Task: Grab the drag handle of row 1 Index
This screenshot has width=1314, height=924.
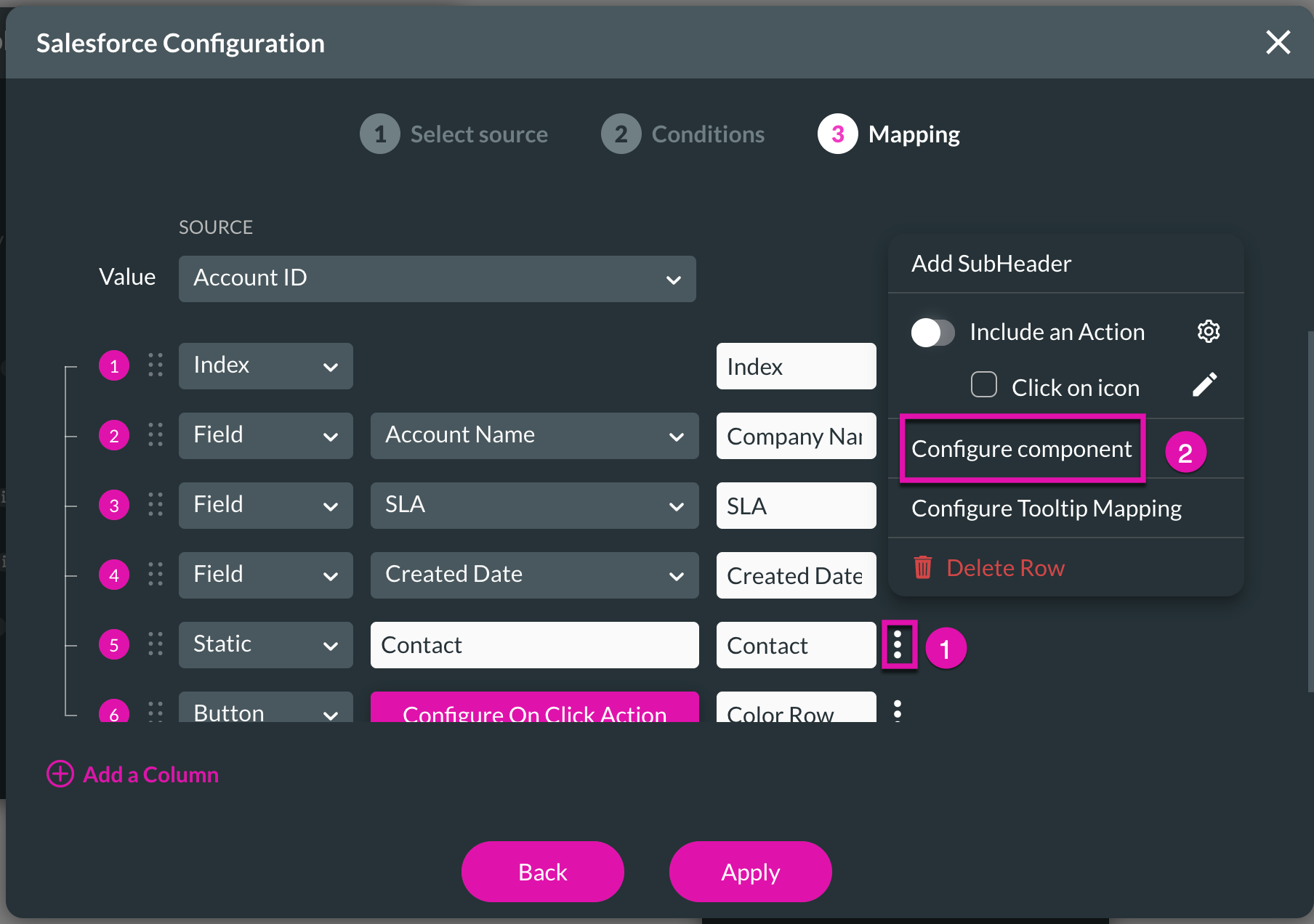Action: pyautogui.click(x=156, y=365)
